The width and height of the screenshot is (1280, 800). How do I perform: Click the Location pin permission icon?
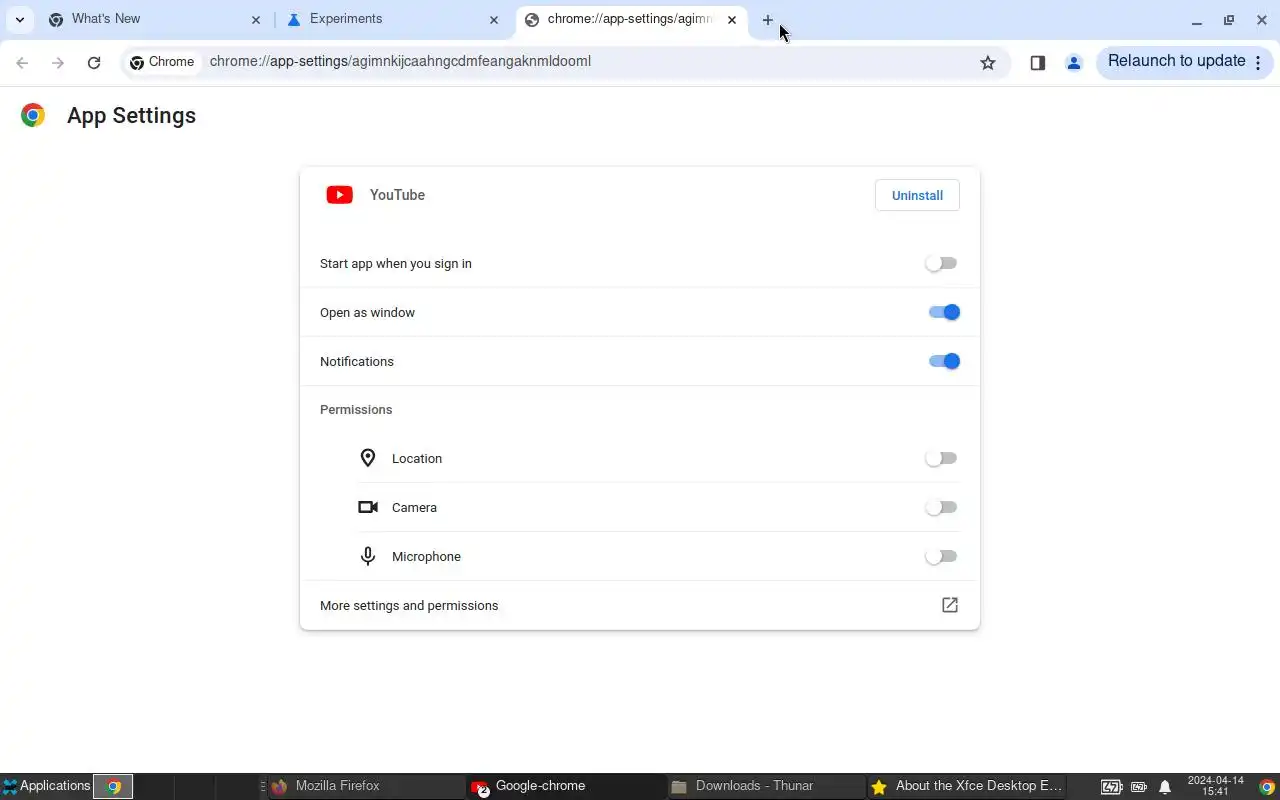[x=368, y=458]
